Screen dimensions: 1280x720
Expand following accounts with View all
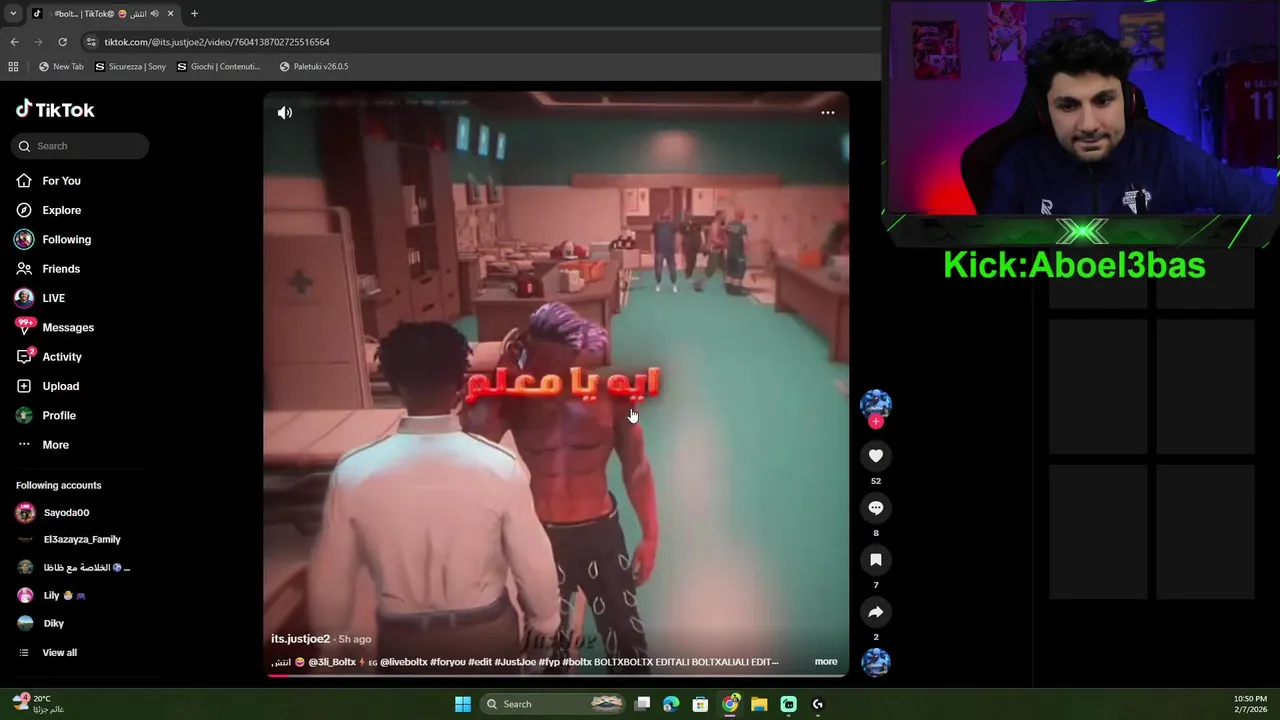pyautogui.click(x=59, y=653)
